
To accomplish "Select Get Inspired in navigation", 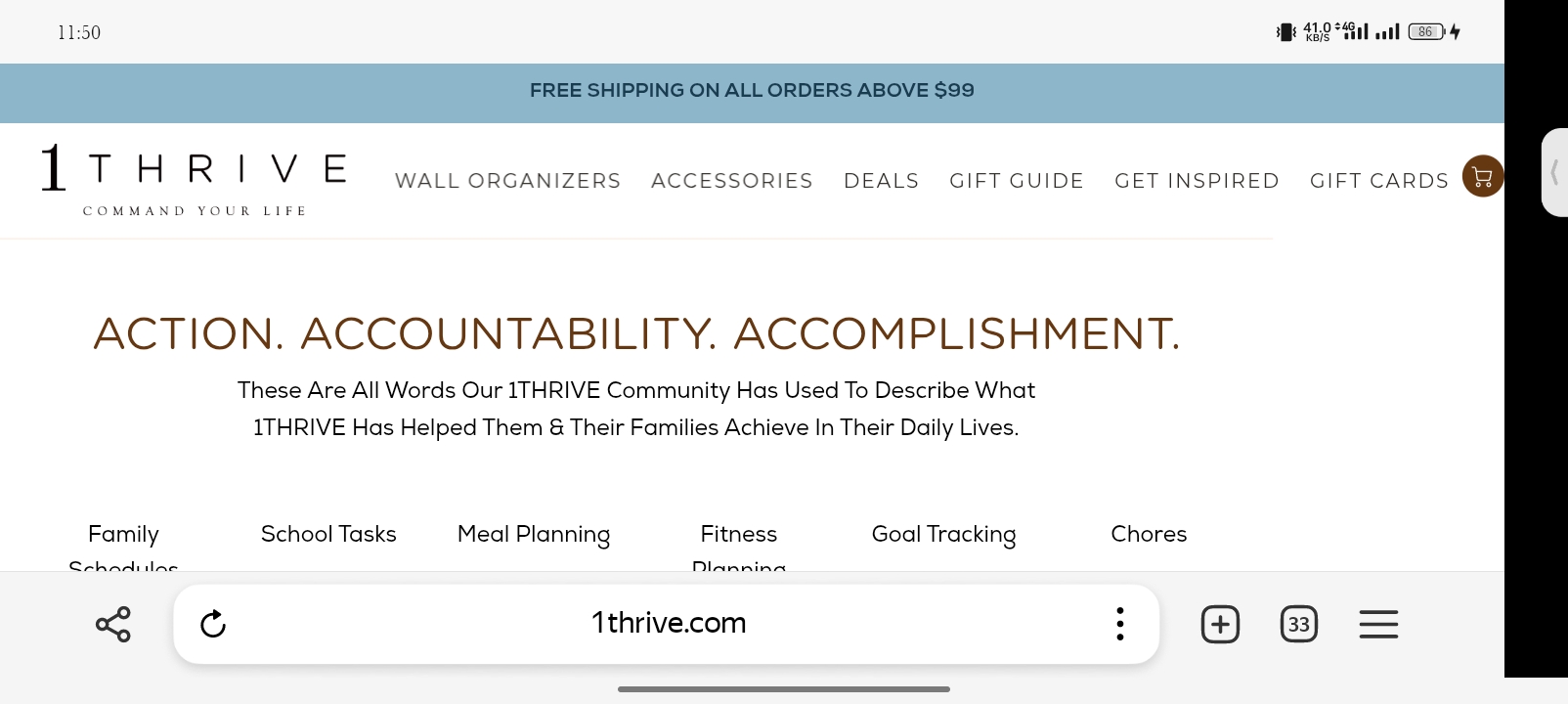I will tap(1197, 181).
